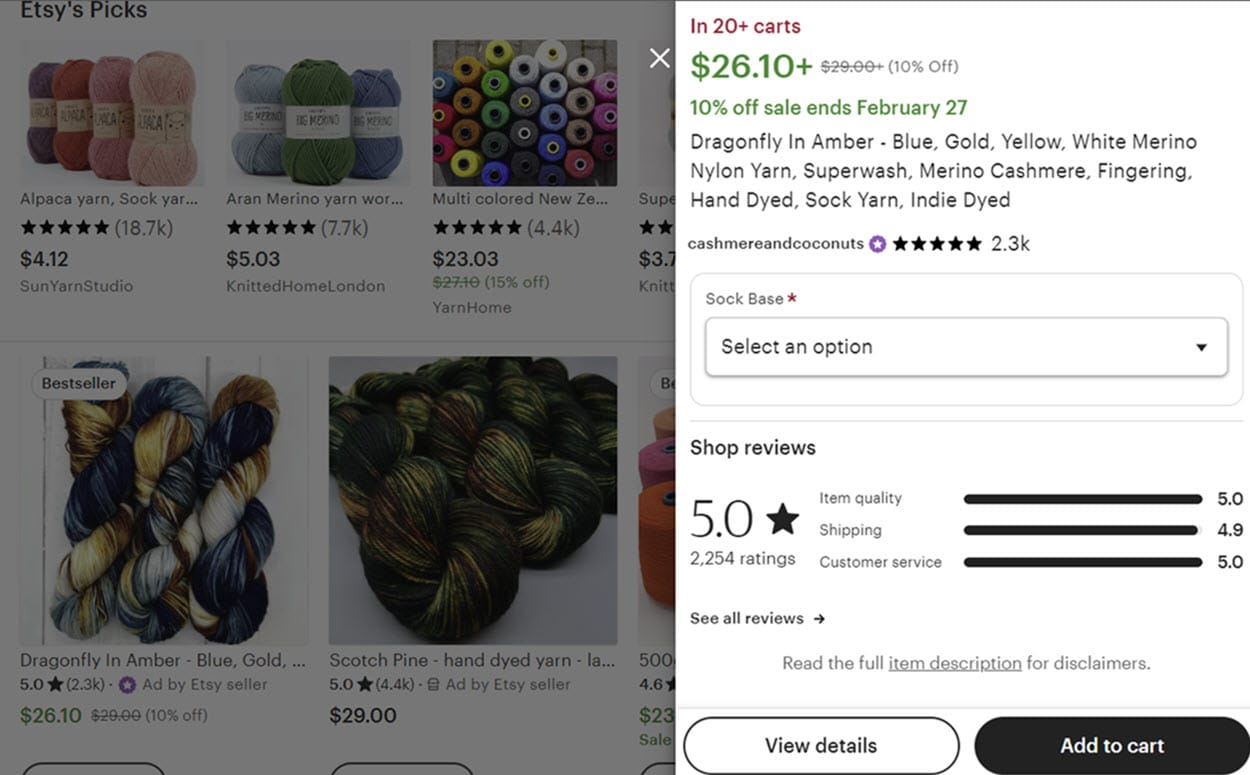Click the purple ad badge on Dragonfly In Amber listing
Screen dimensions: 1250x775
click(x=128, y=686)
